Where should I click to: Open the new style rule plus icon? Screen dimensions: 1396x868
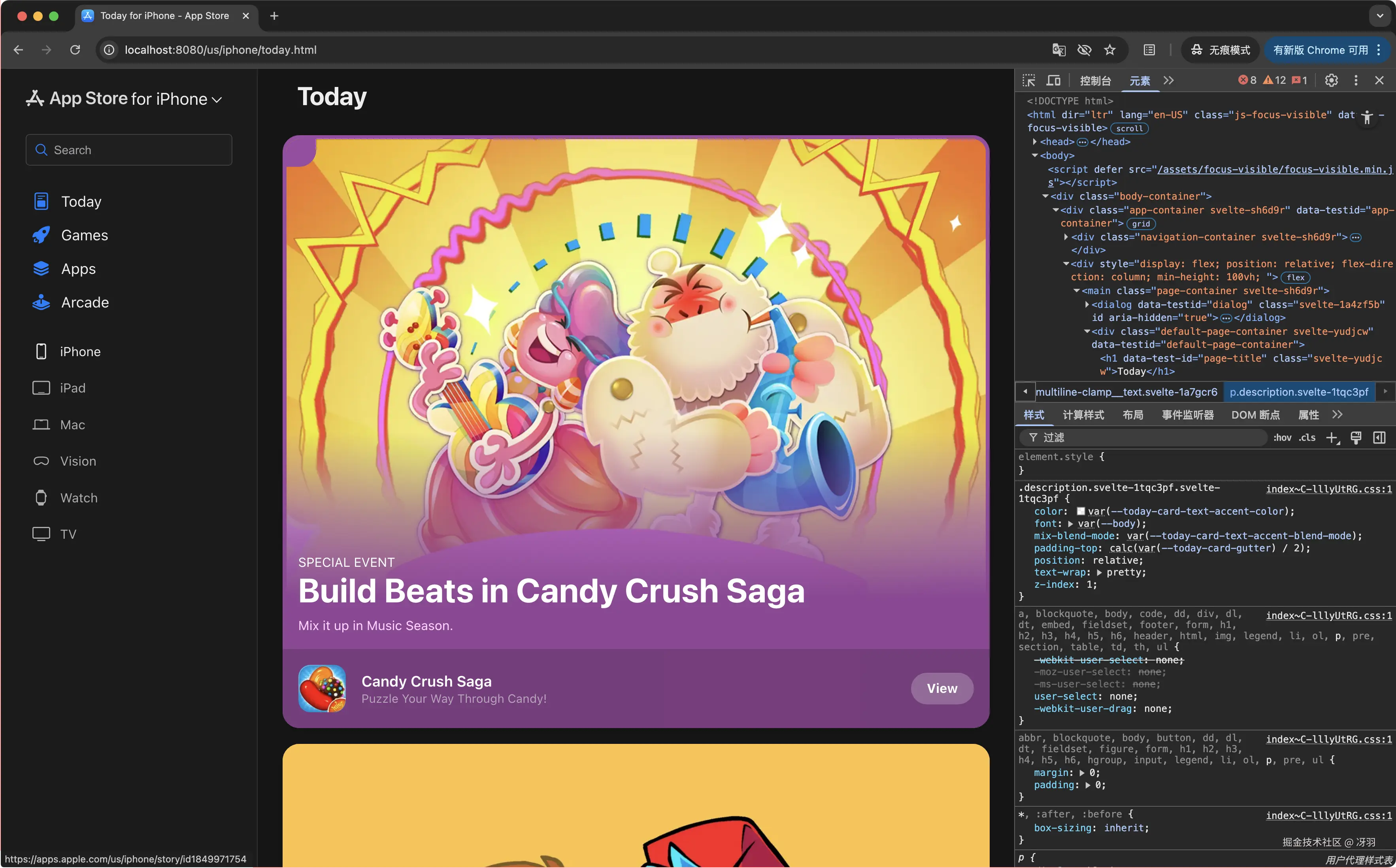click(1332, 438)
